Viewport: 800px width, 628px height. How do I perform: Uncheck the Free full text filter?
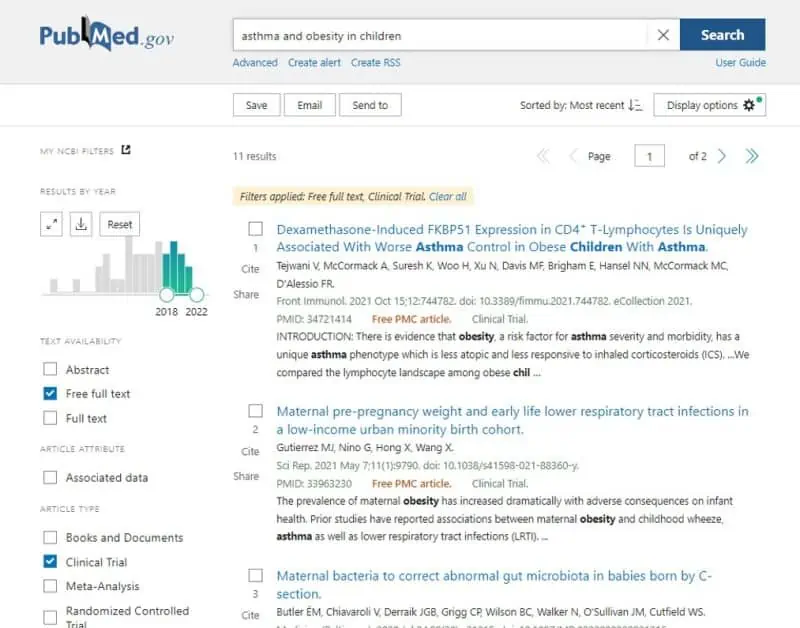point(51,394)
